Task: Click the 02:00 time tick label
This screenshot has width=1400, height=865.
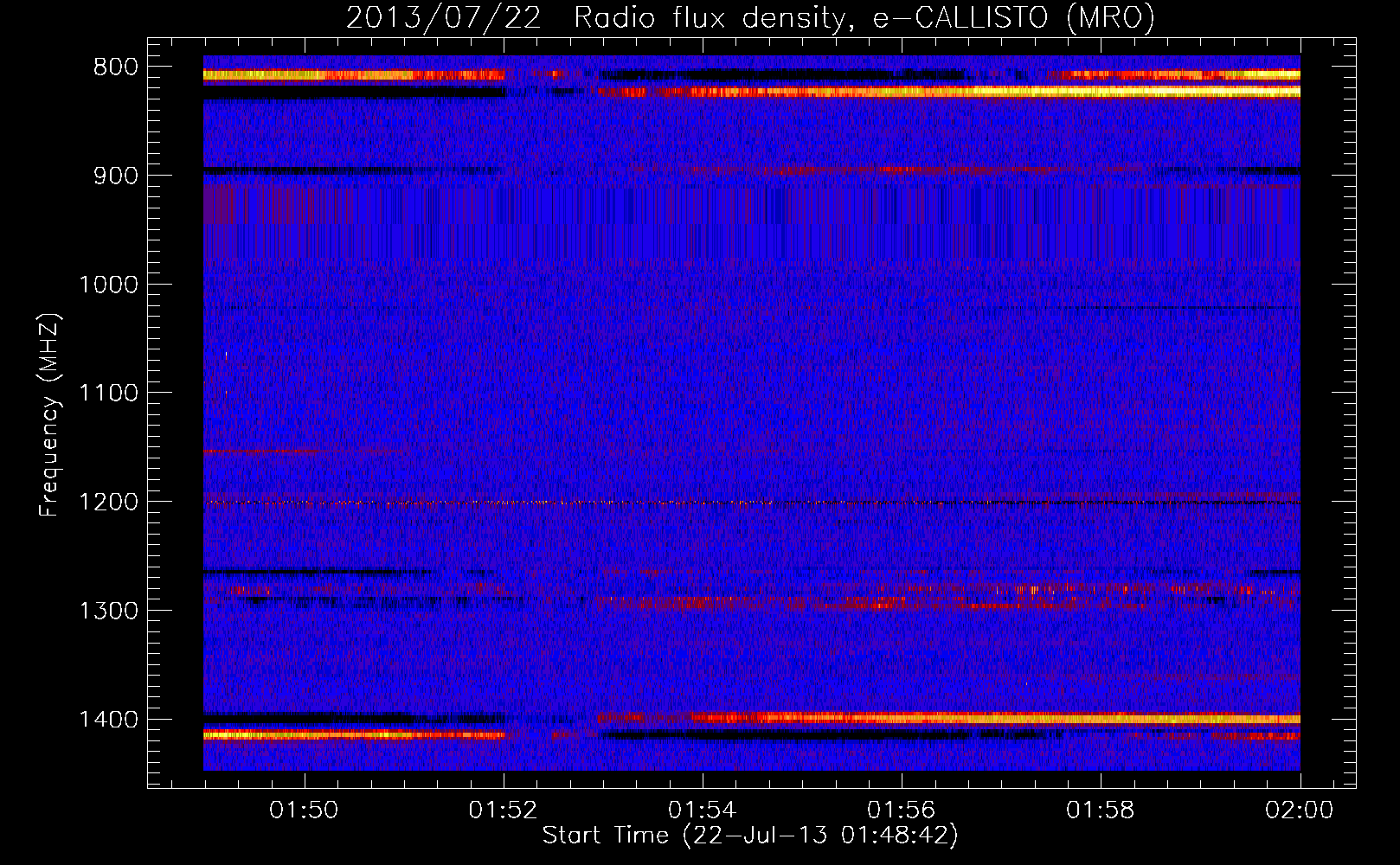Action: pyautogui.click(x=1299, y=811)
